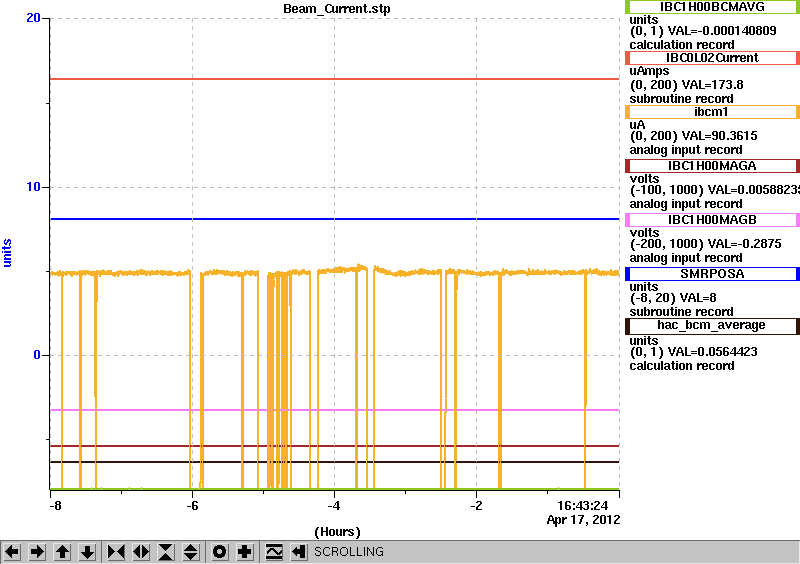
Task: Click the arrow-to-bar scroll mode icon
Action: click(x=299, y=552)
